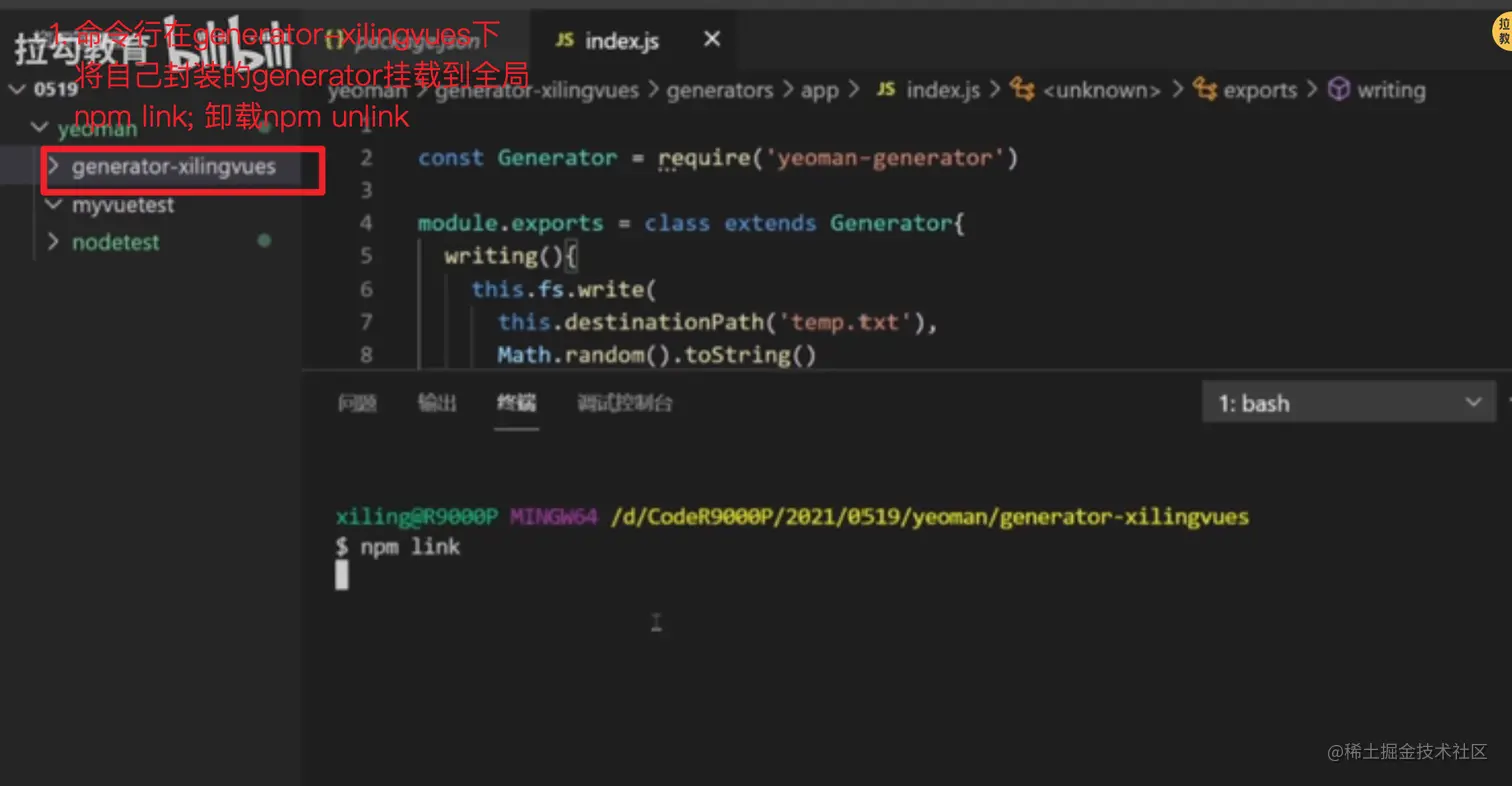This screenshot has height=786, width=1512.
Task: Click line number 6 in the editor gutter
Action: [365, 289]
